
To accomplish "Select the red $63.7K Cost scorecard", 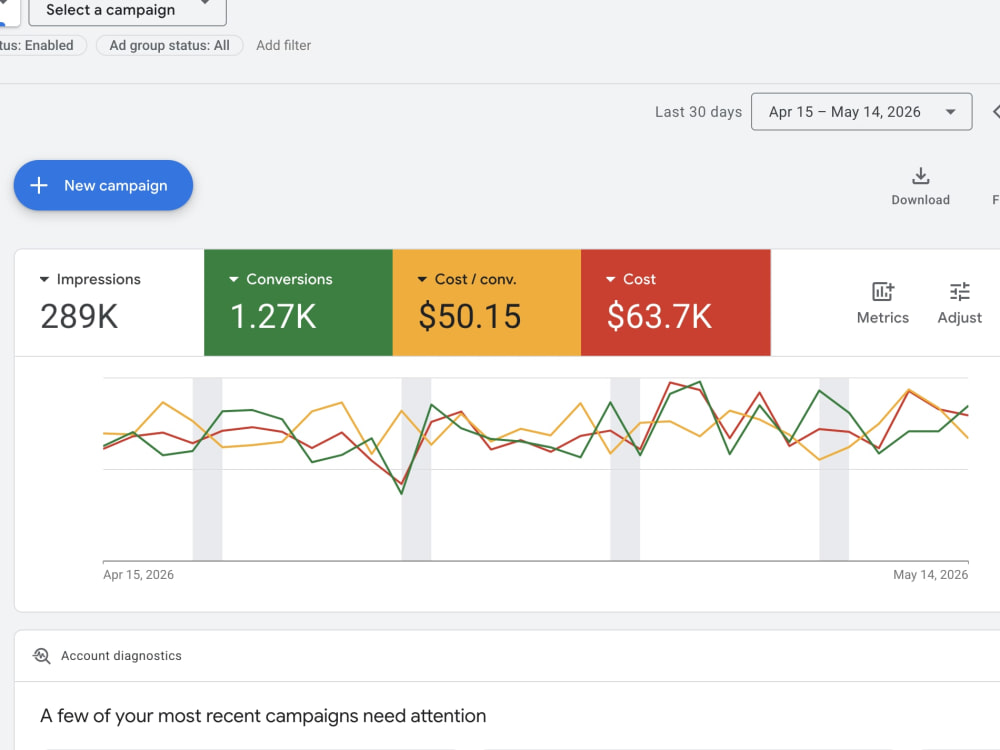I will tap(675, 302).
